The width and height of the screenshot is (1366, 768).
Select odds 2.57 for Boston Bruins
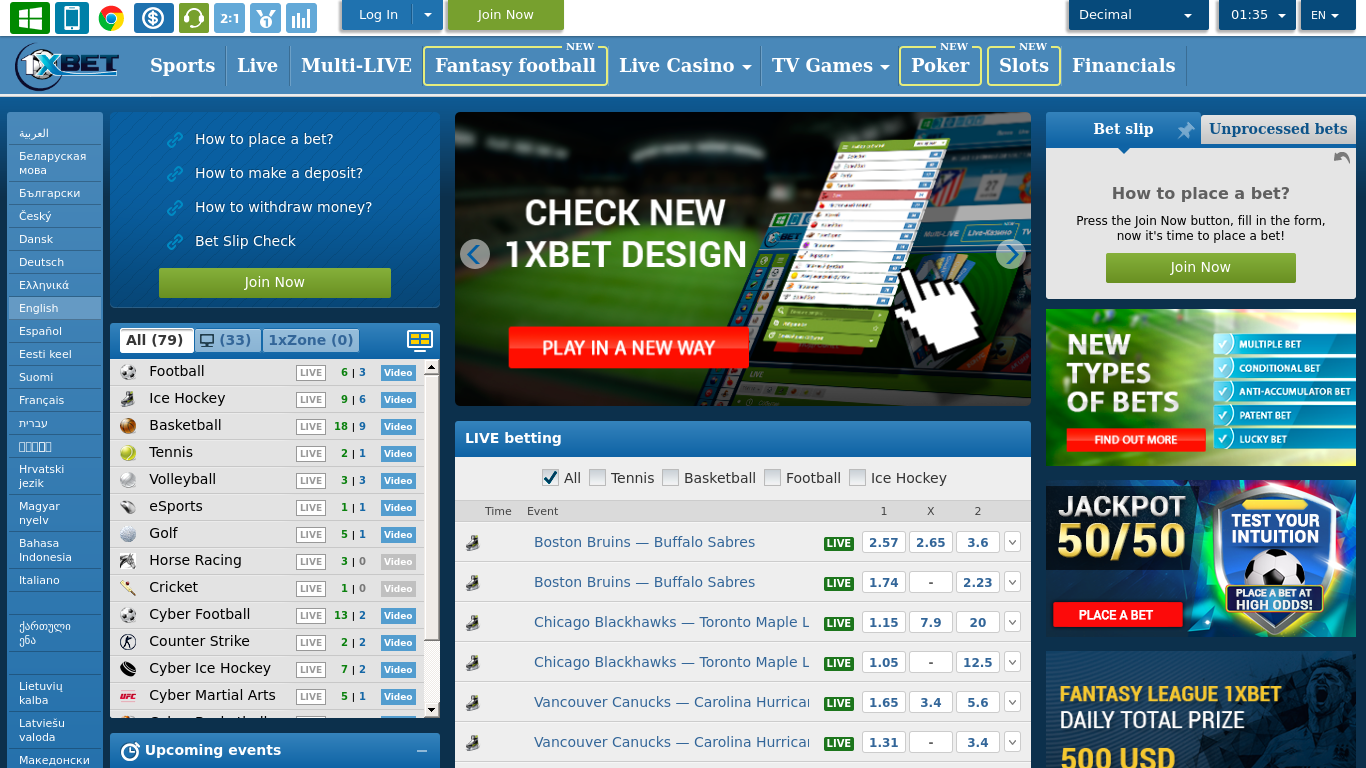point(883,543)
